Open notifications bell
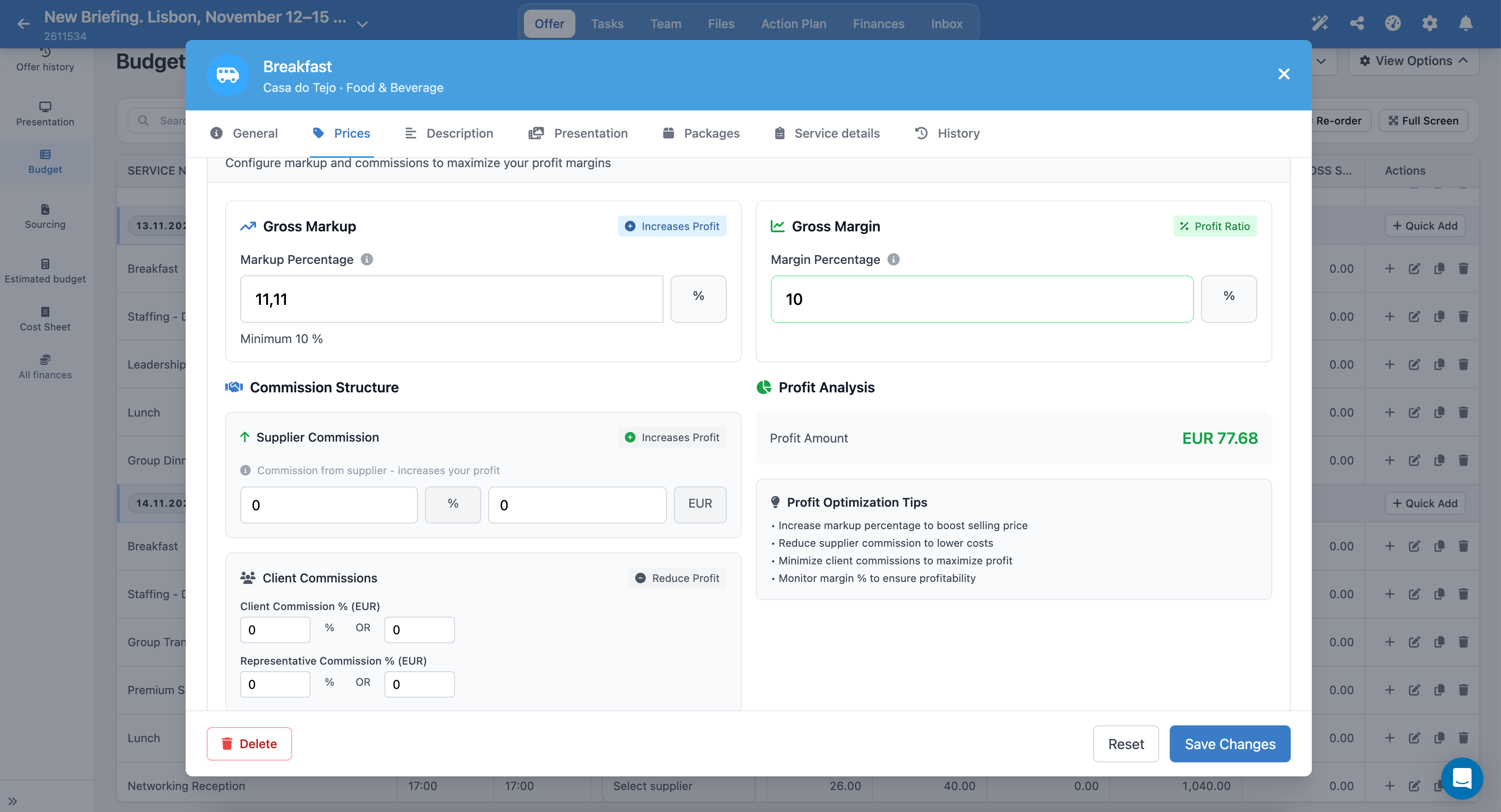This screenshot has height=812, width=1501. tap(1465, 23)
